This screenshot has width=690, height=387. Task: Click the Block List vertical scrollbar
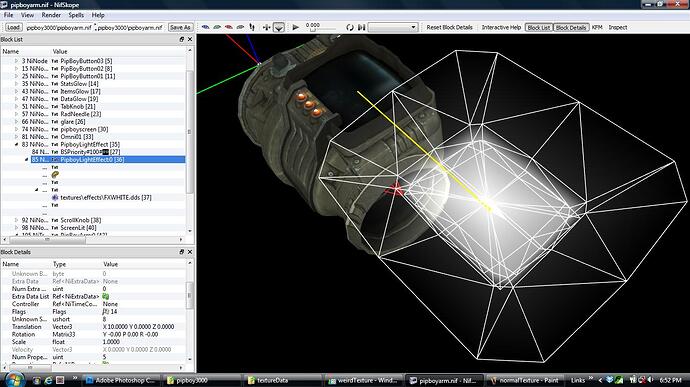click(190, 132)
